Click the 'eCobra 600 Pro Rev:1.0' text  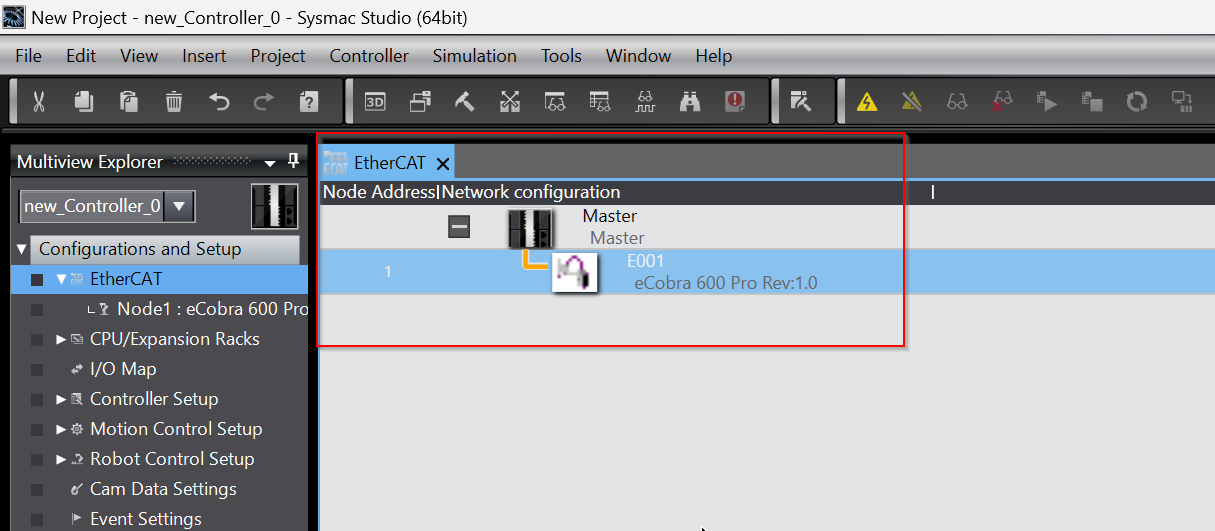(x=726, y=283)
